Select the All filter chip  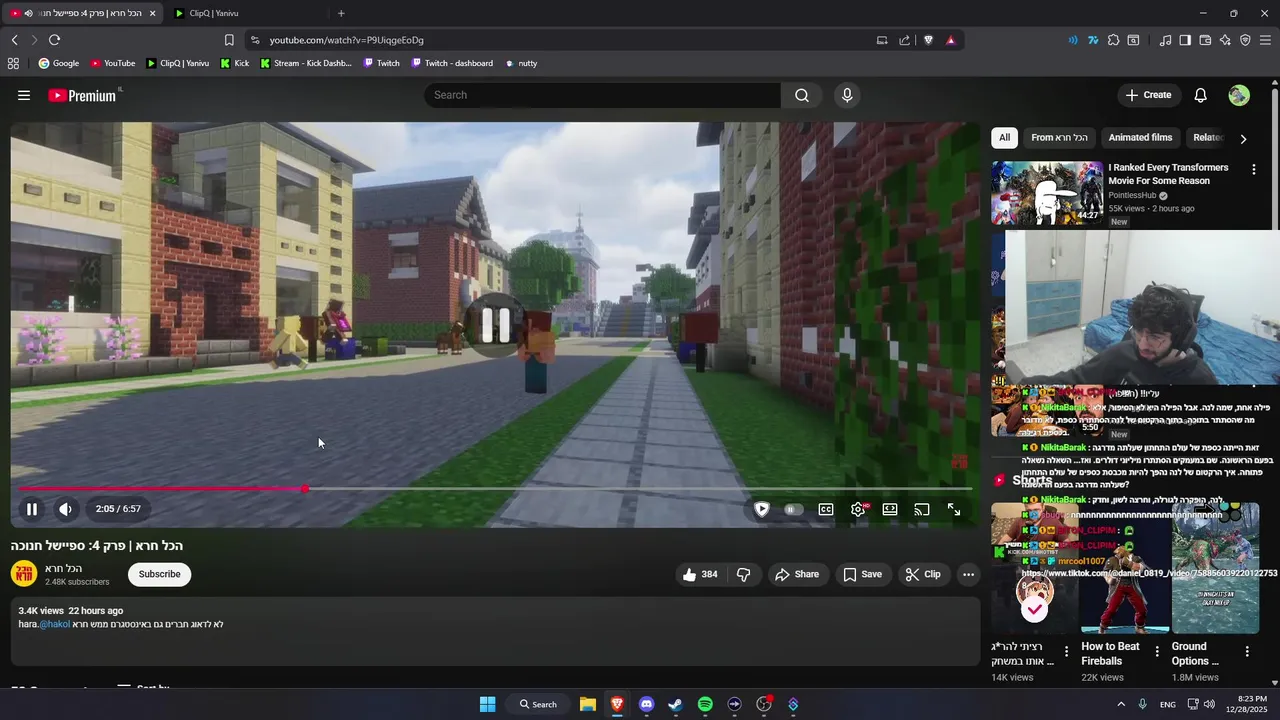pos(1004,138)
